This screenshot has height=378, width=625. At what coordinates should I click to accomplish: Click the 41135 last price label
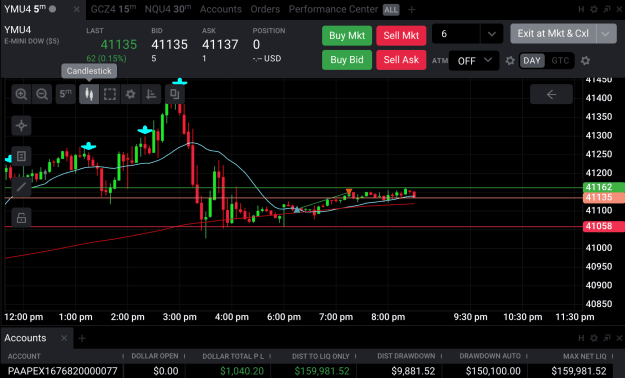point(603,197)
